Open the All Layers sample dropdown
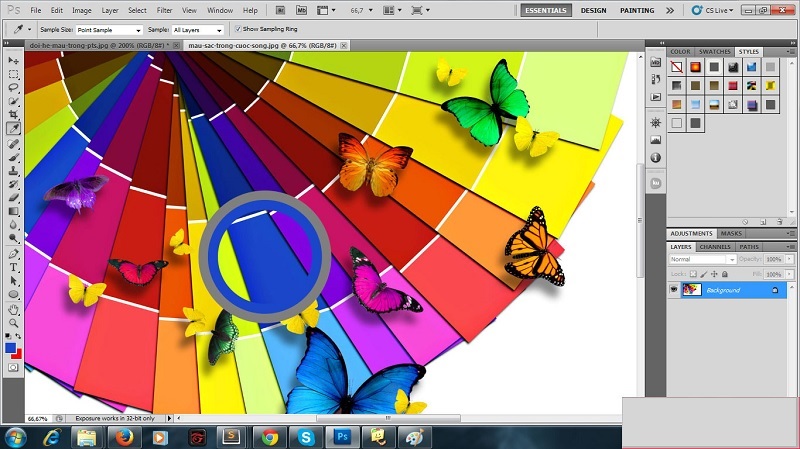800x449 pixels. pyautogui.click(x=198, y=30)
